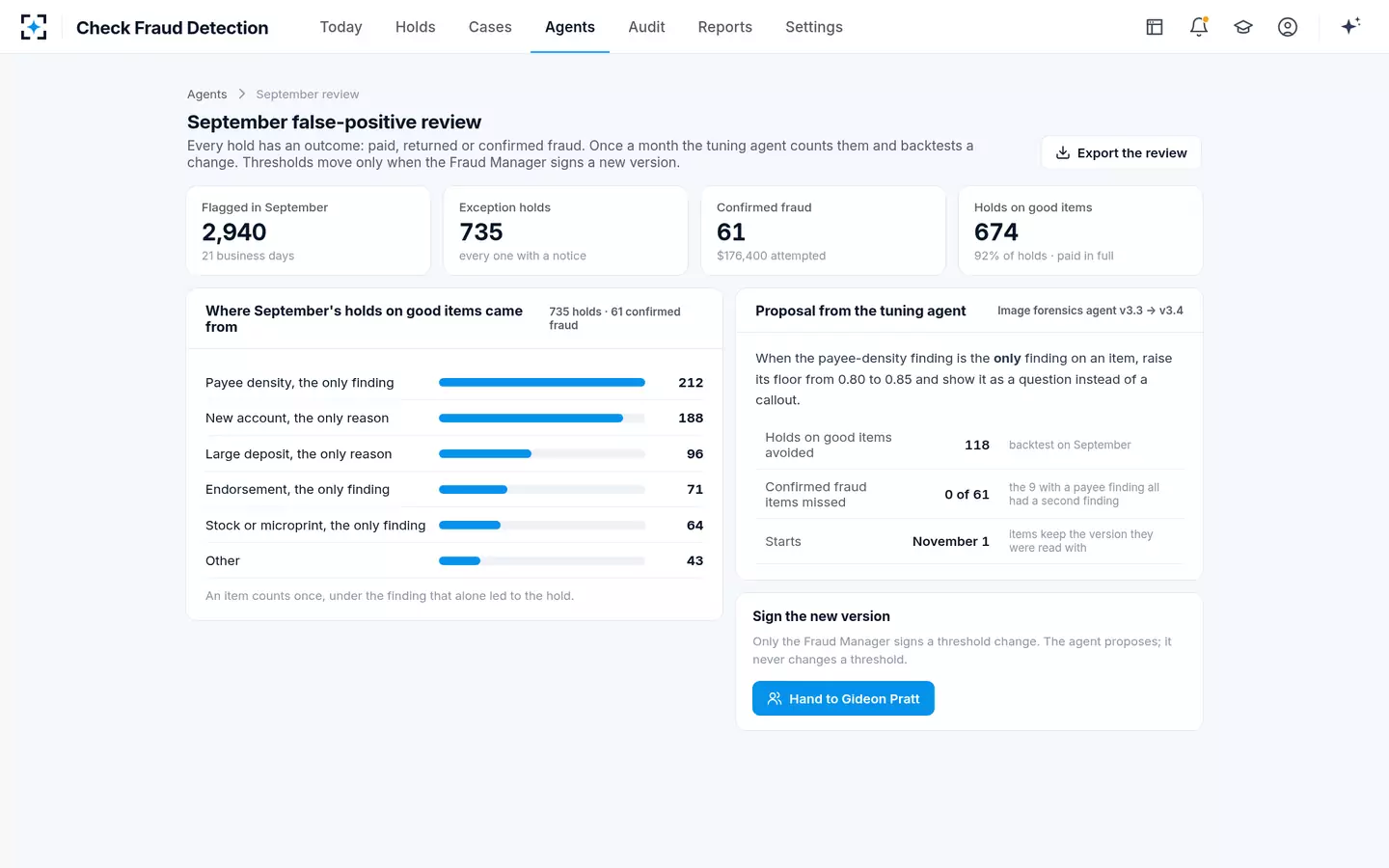Click the Other row progress bar
1389x868 pixels.
pyautogui.click(x=542, y=560)
